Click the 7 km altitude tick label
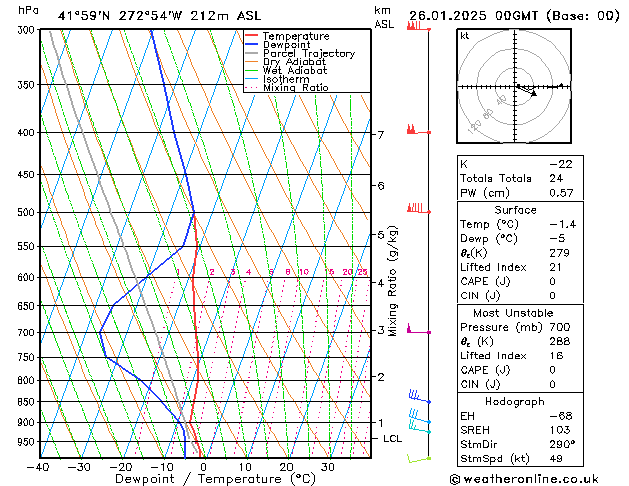This screenshot has height=486, width=629. pos(381,135)
